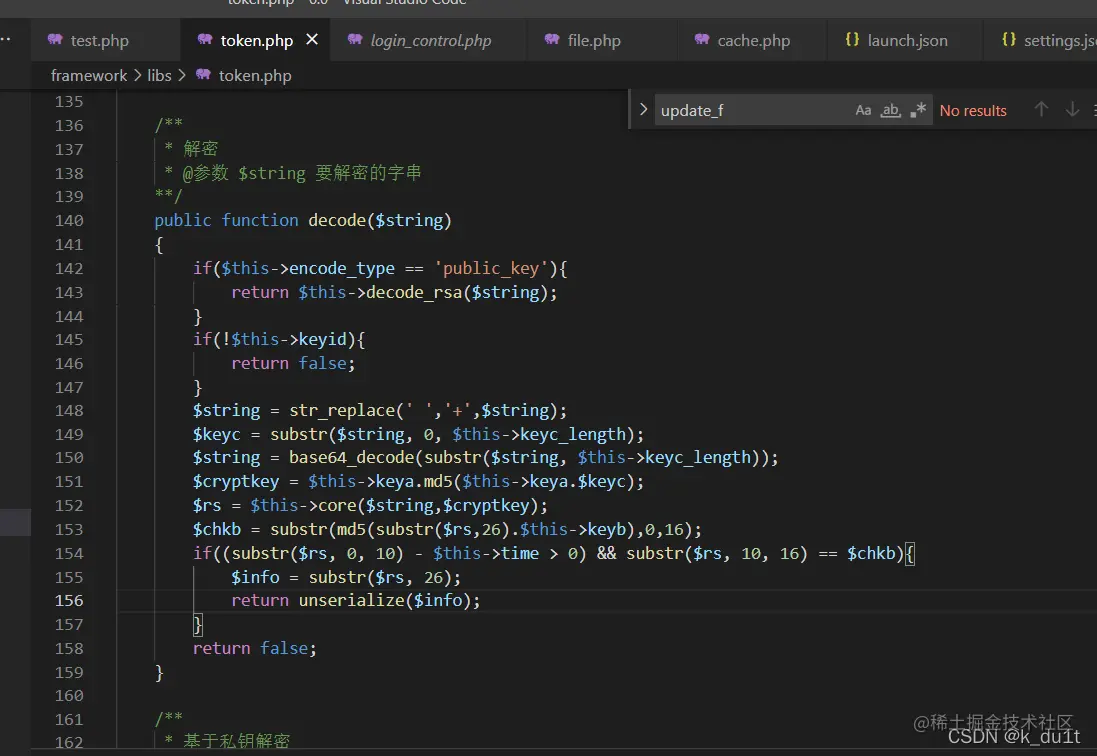Go to next match with down arrow

[x=1072, y=110]
